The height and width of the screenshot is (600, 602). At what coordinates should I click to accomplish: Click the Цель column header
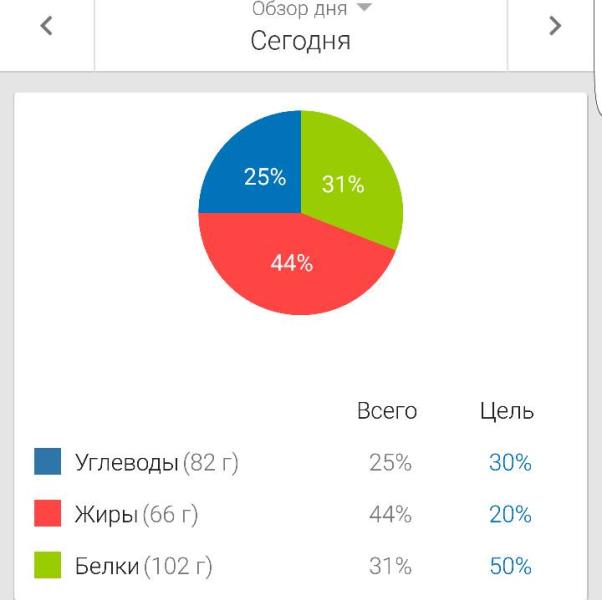coord(507,412)
